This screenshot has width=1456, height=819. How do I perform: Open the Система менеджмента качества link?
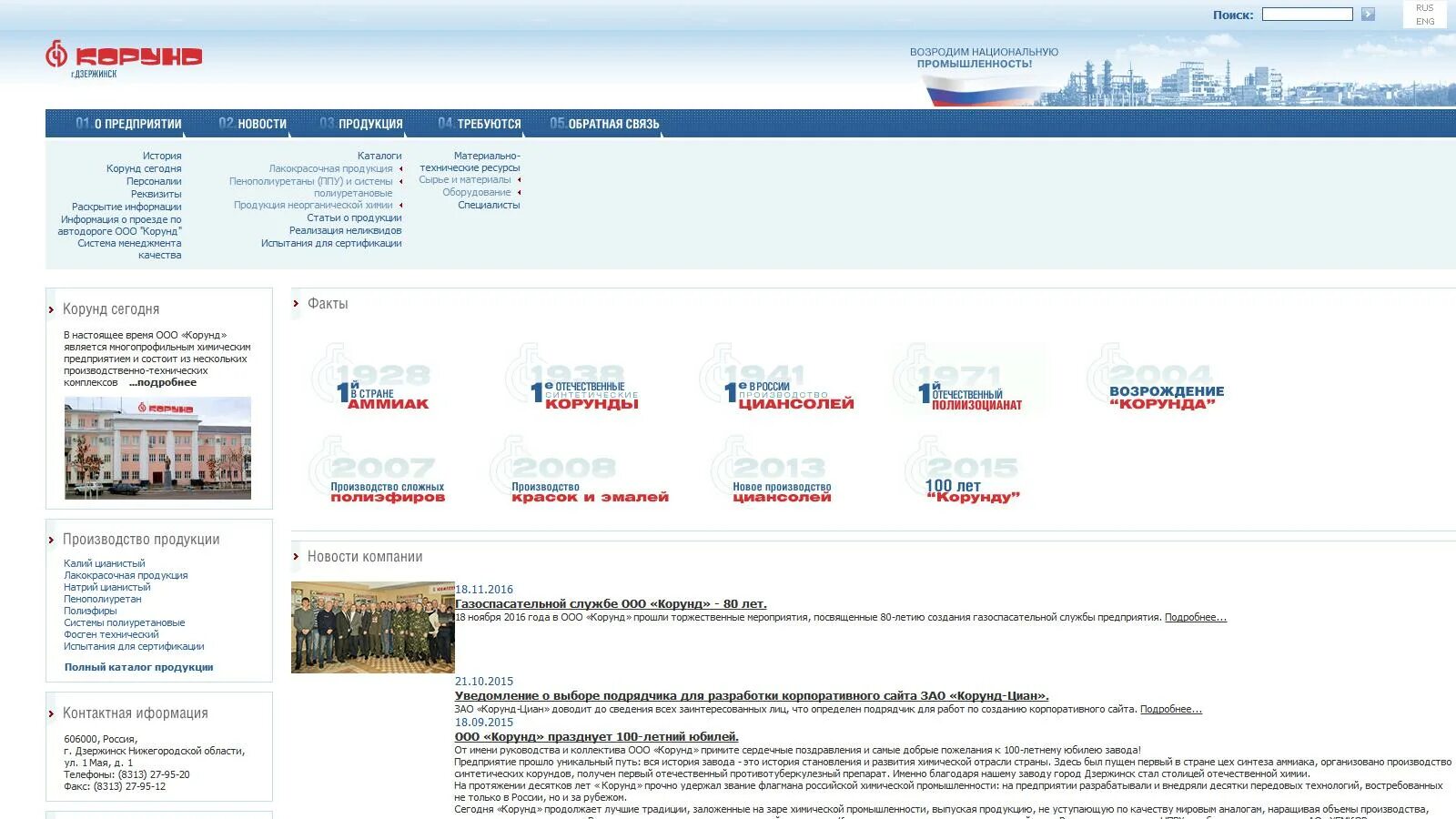coord(129,249)
